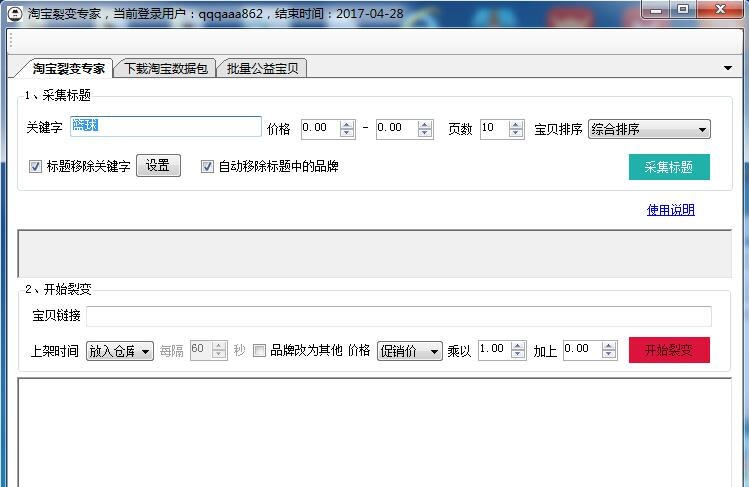This screenshot has height=487, width=749.
Task: Switch to 淘宝裂变专家 tab
Action: point(68,68)
